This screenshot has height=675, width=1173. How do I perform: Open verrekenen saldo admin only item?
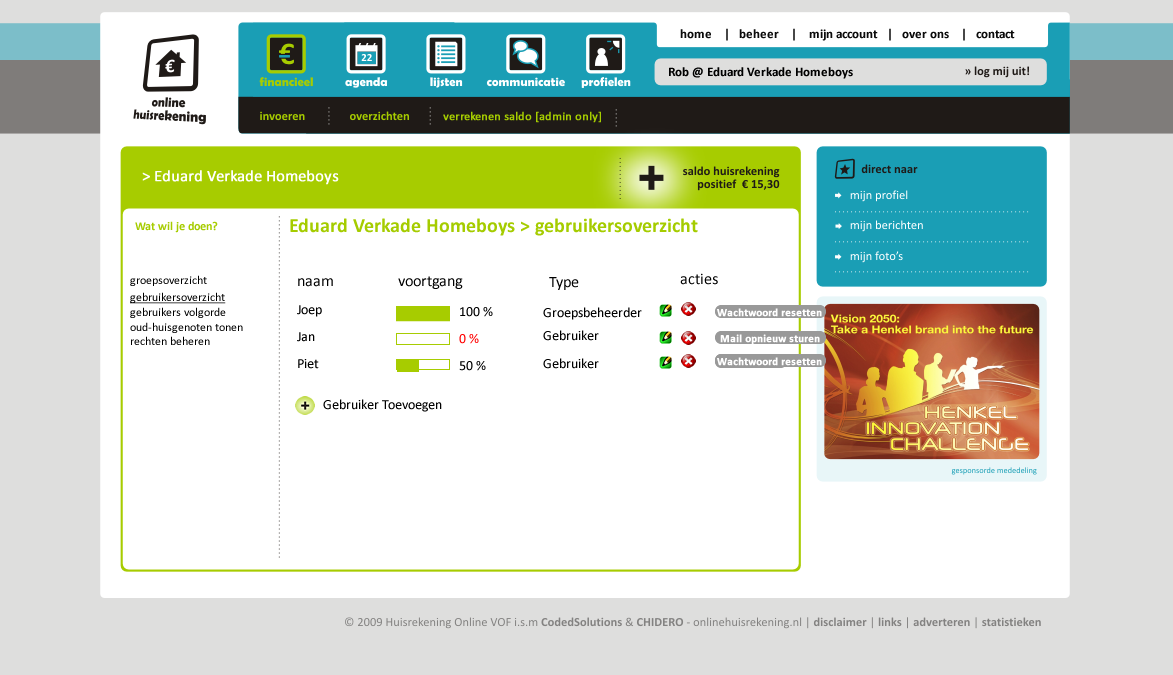click(x=522, y=116)
